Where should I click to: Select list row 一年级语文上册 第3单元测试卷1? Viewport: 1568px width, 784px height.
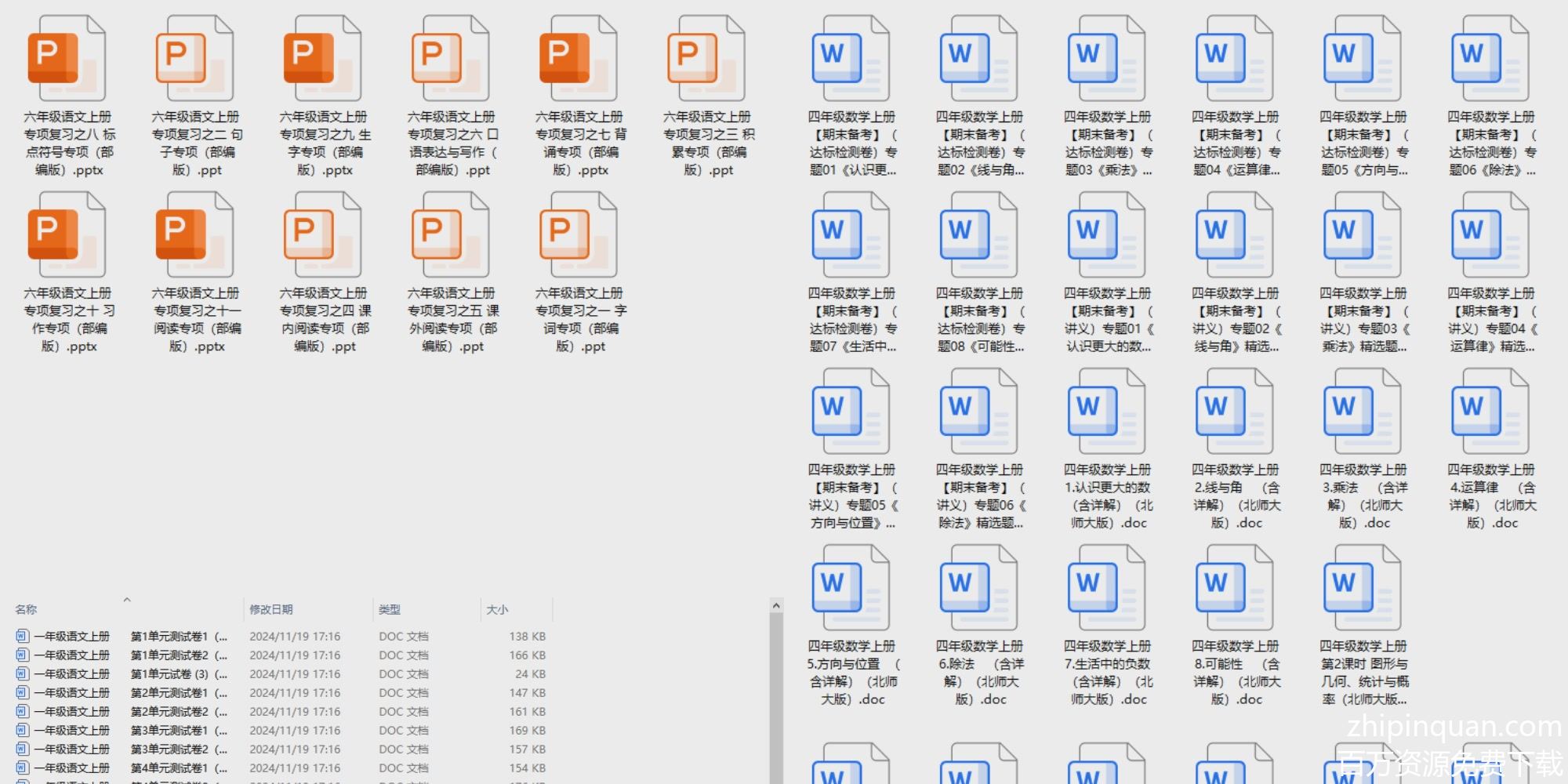[281, 731]
